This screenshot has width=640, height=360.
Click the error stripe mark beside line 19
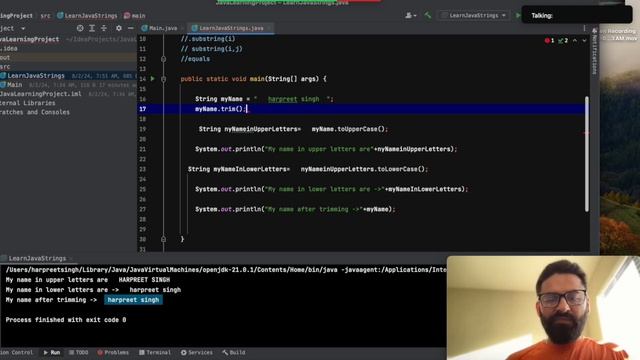[x=586, y=133]
